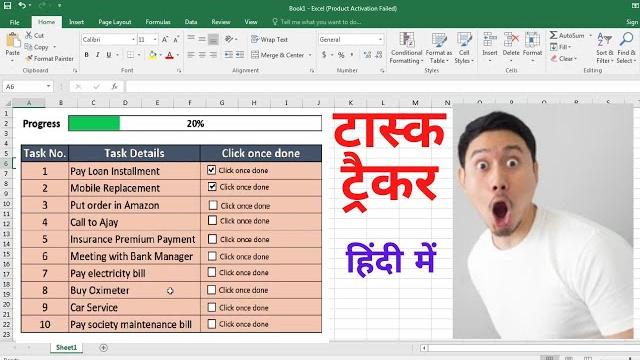Click the Format cells icon

click(532, 41)
